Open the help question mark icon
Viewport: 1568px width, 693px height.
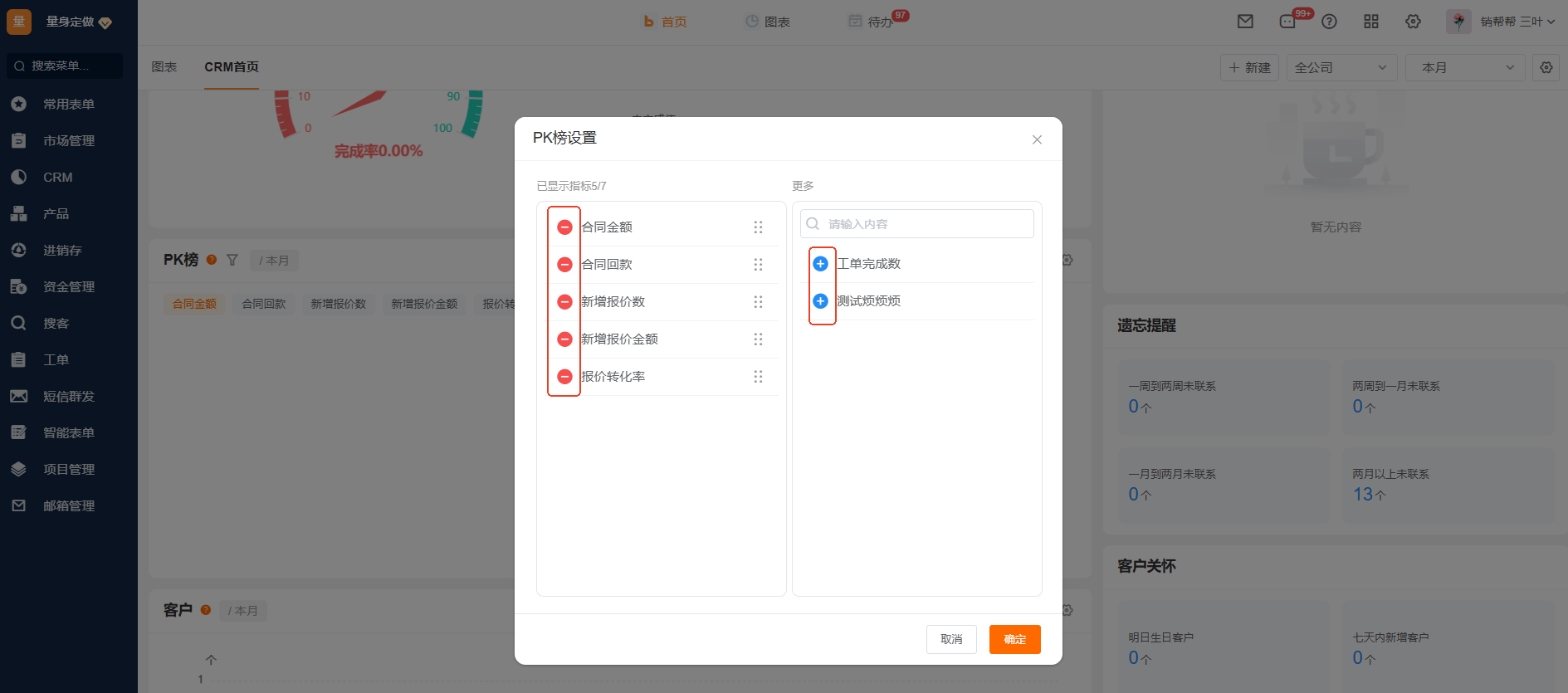click(1329, 22)
